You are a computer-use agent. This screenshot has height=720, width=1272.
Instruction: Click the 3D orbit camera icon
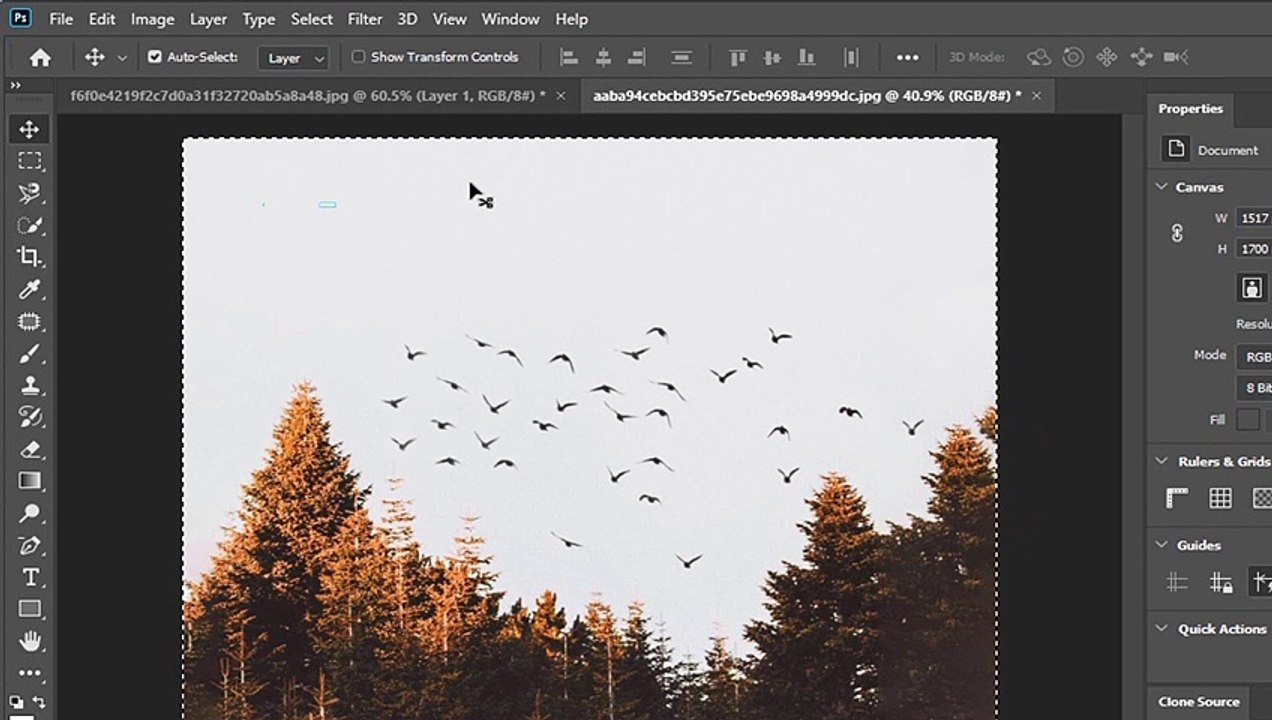tap(1039, 58)
